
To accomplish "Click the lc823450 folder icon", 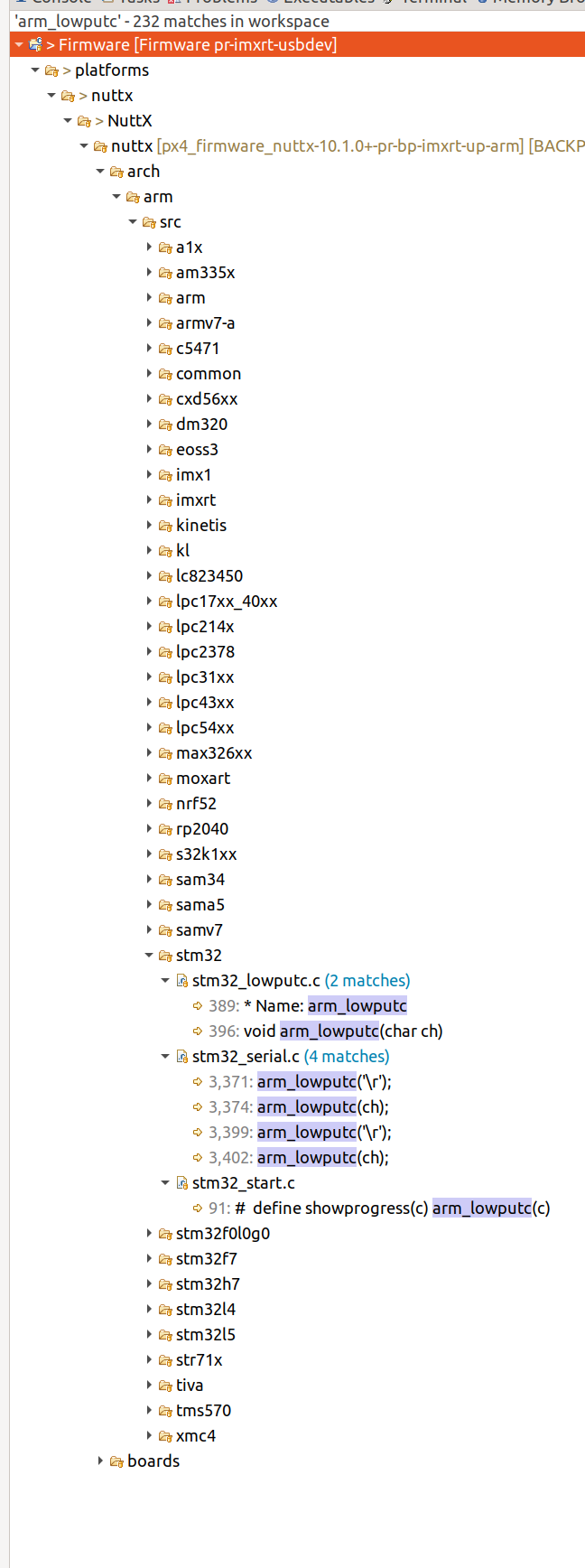I will (x=165, y=575).
